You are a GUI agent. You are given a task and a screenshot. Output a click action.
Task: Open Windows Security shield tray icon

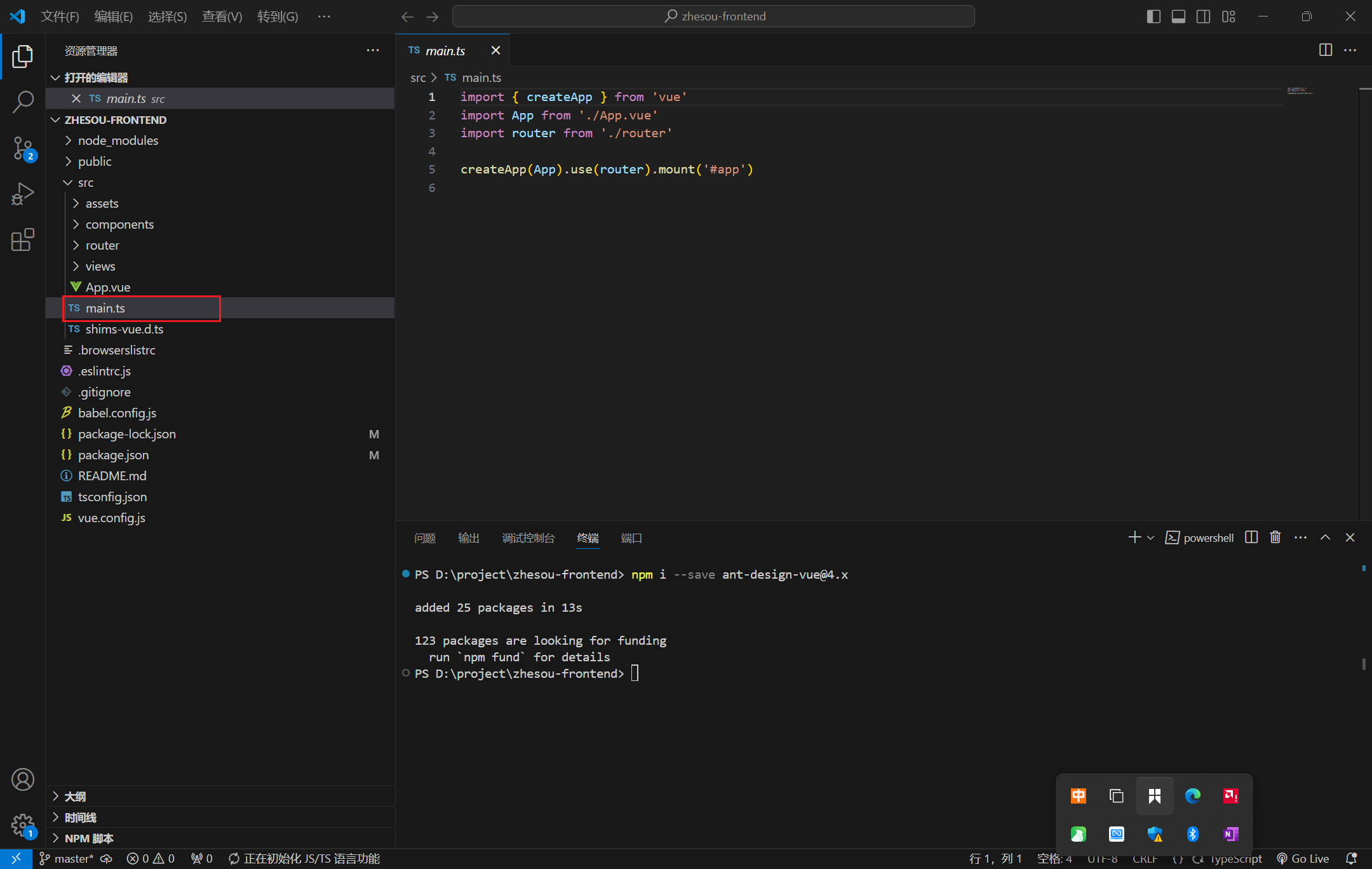pos(1155,834)
